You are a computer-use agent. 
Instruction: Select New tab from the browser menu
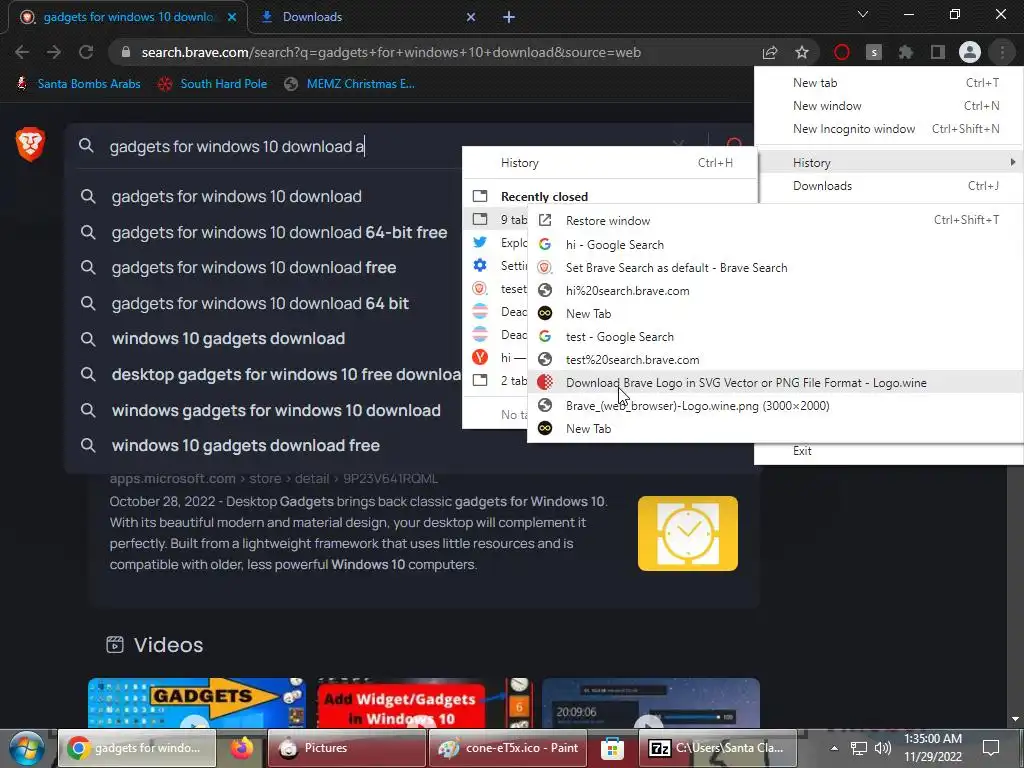click(x=889, y=83)
